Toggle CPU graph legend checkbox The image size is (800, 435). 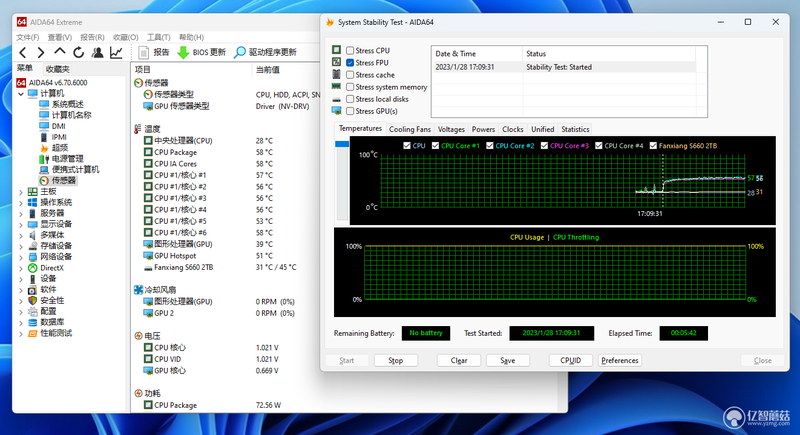[407, 145]
